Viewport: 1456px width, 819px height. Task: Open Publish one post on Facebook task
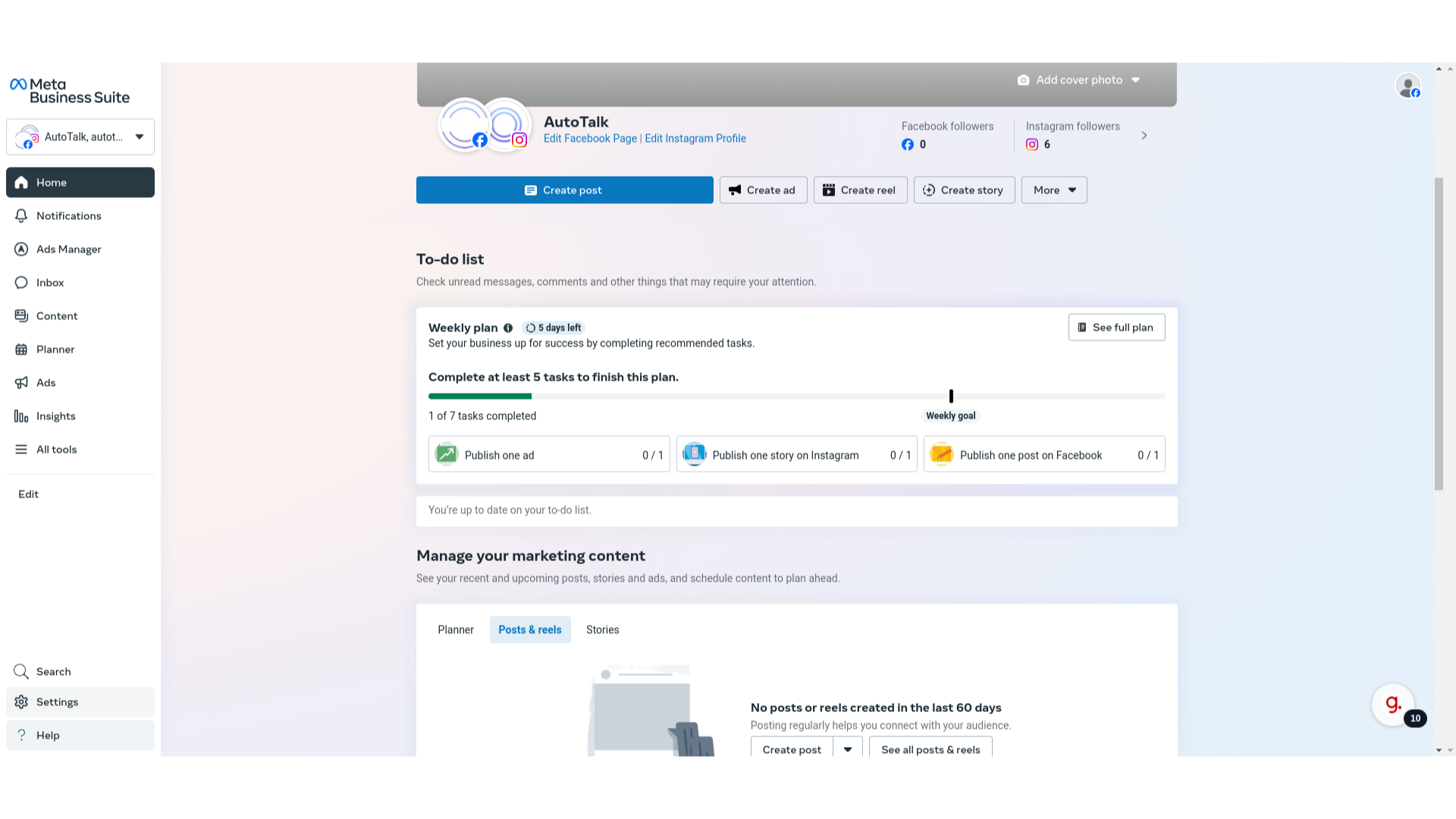point(1044,454)
